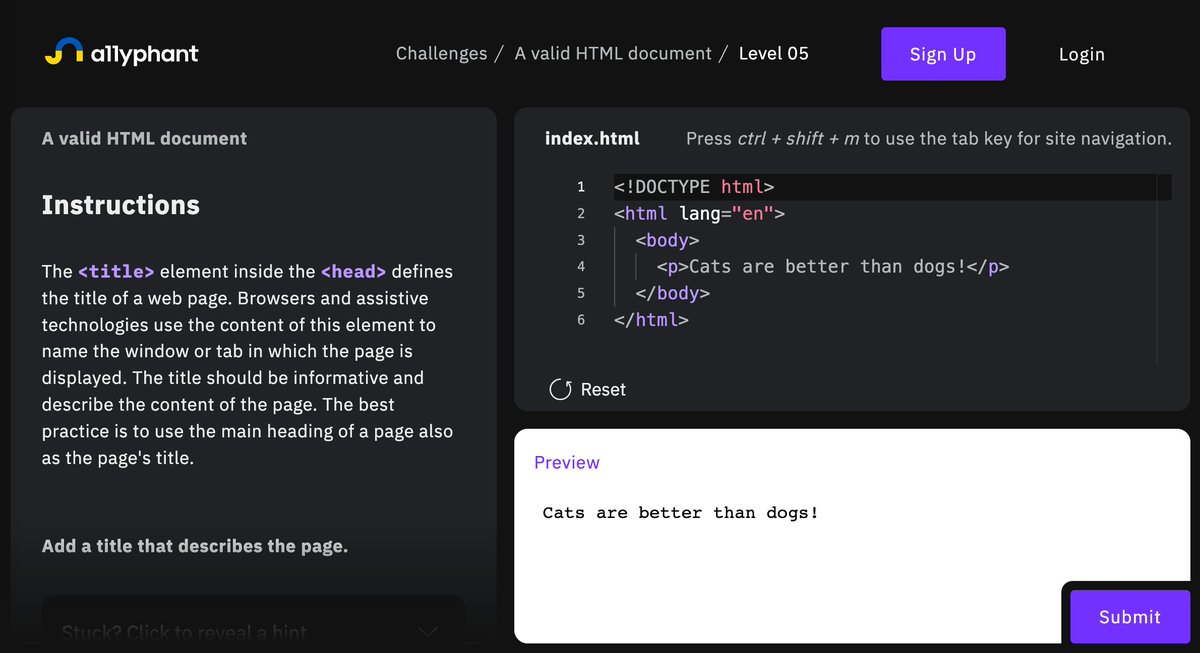This screenshot has width=1200, height=653.
Task: Click line number 6 in the gutter
Action: [x=580, y=320]
